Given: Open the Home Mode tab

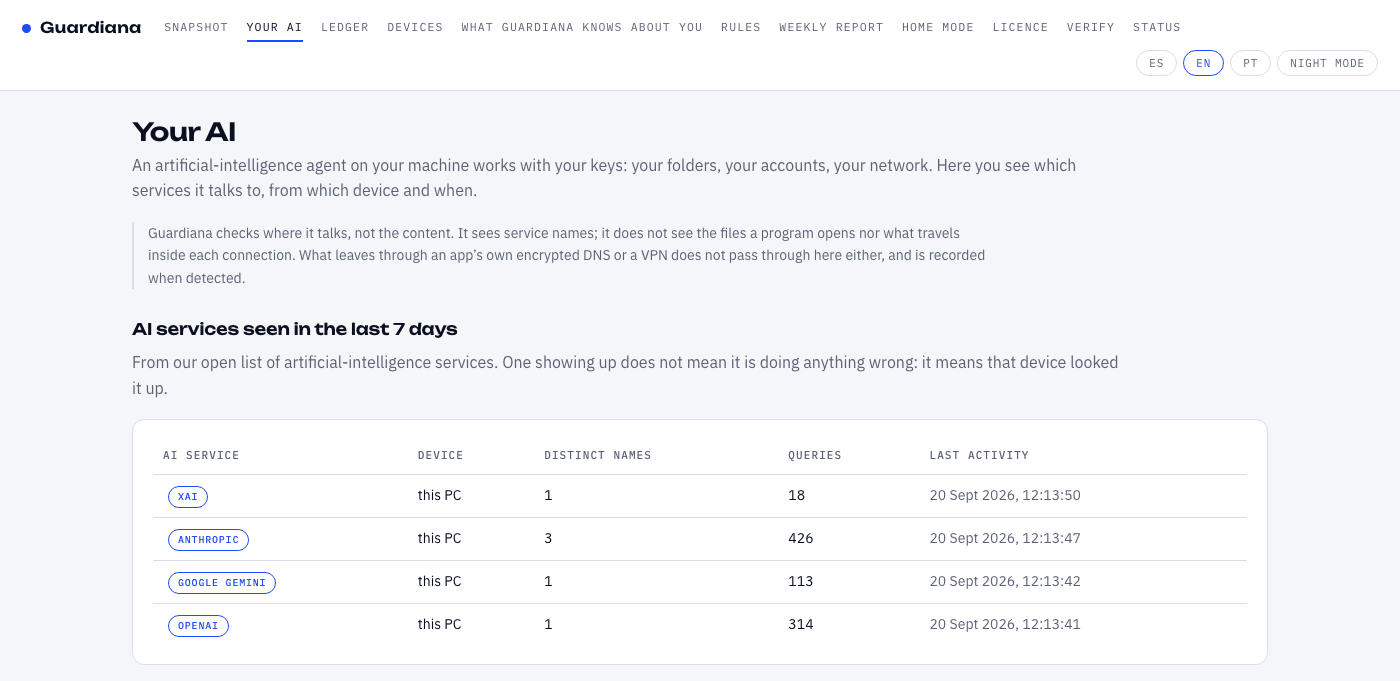Looking at the screenshot, I should 938,28.
